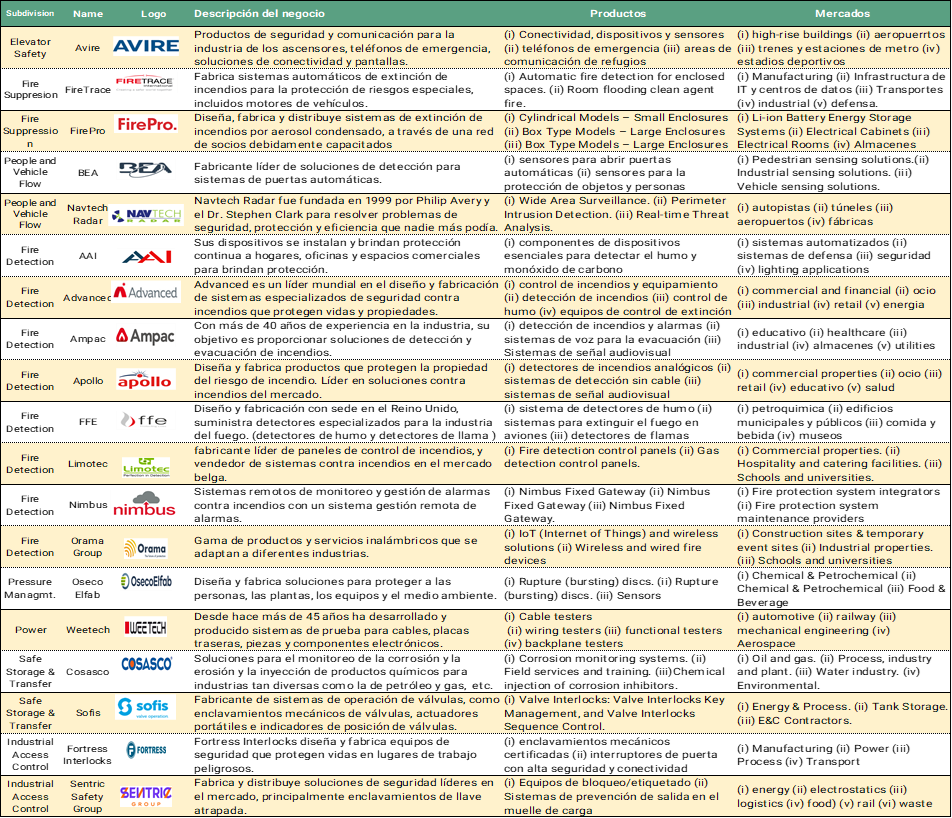
Task: Click the Ampac name cell
Action: click(87, 339)
